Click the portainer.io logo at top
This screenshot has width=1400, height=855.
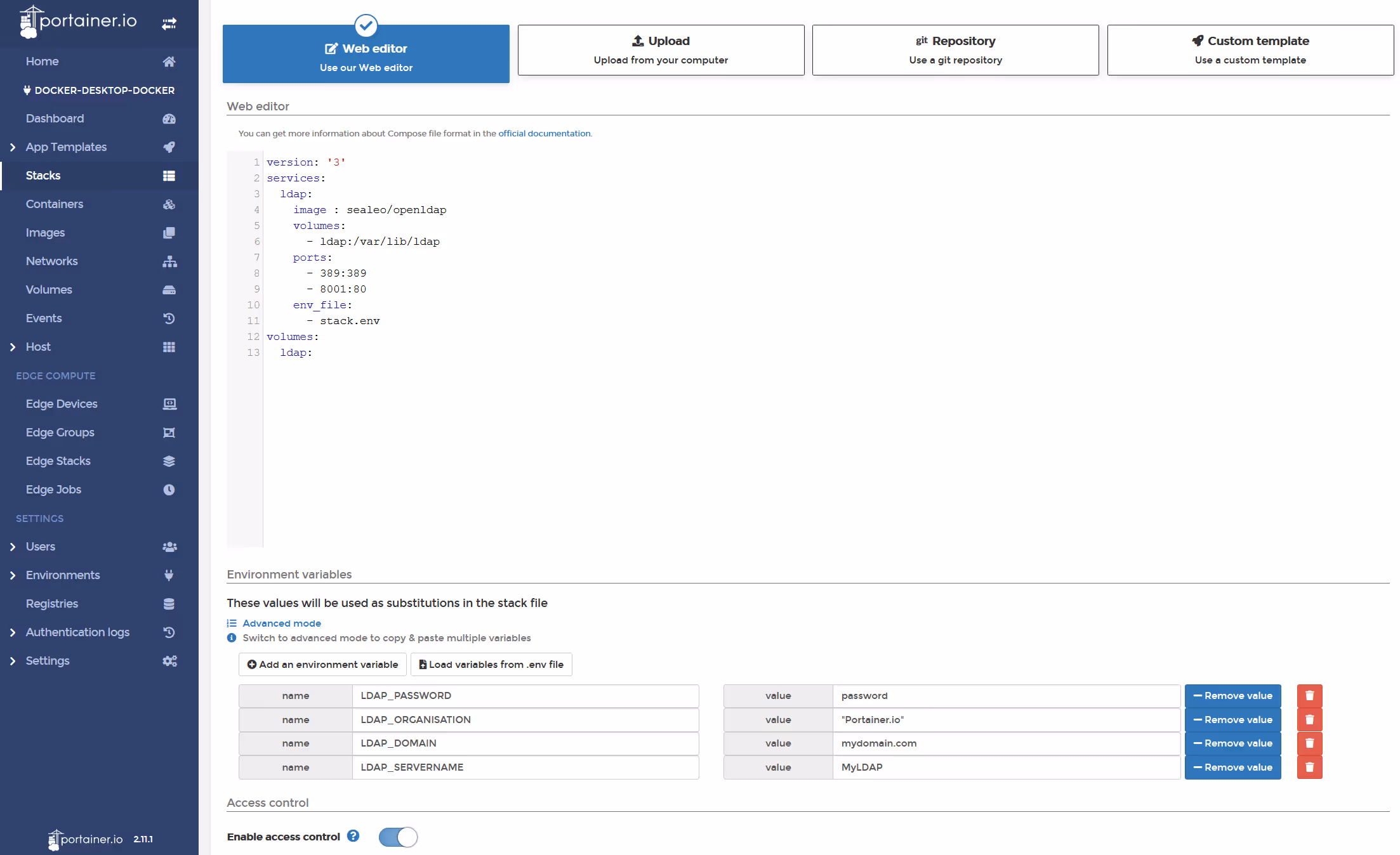point(78,22)
